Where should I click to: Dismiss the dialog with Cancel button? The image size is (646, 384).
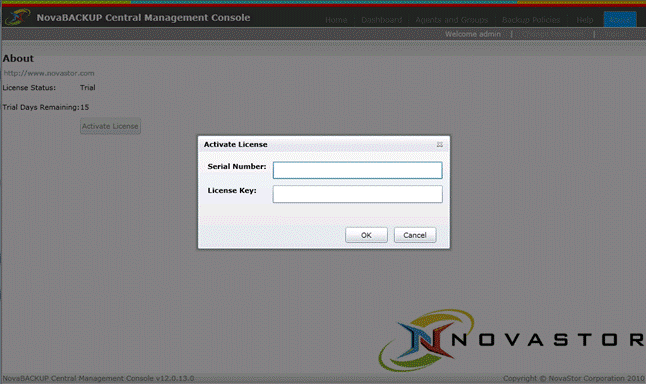pos(415,235)
